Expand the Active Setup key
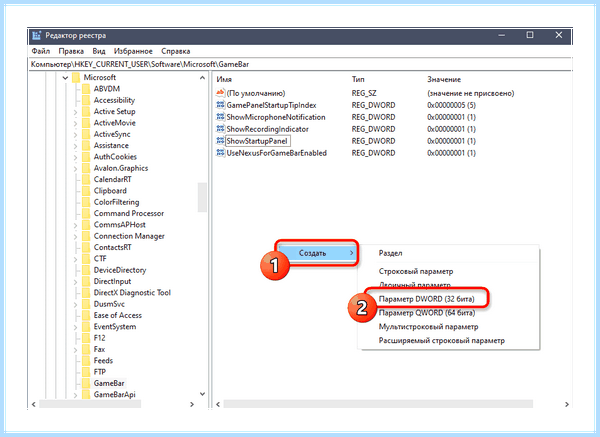This screenshot has height=437, width=600. coord(75,112)
